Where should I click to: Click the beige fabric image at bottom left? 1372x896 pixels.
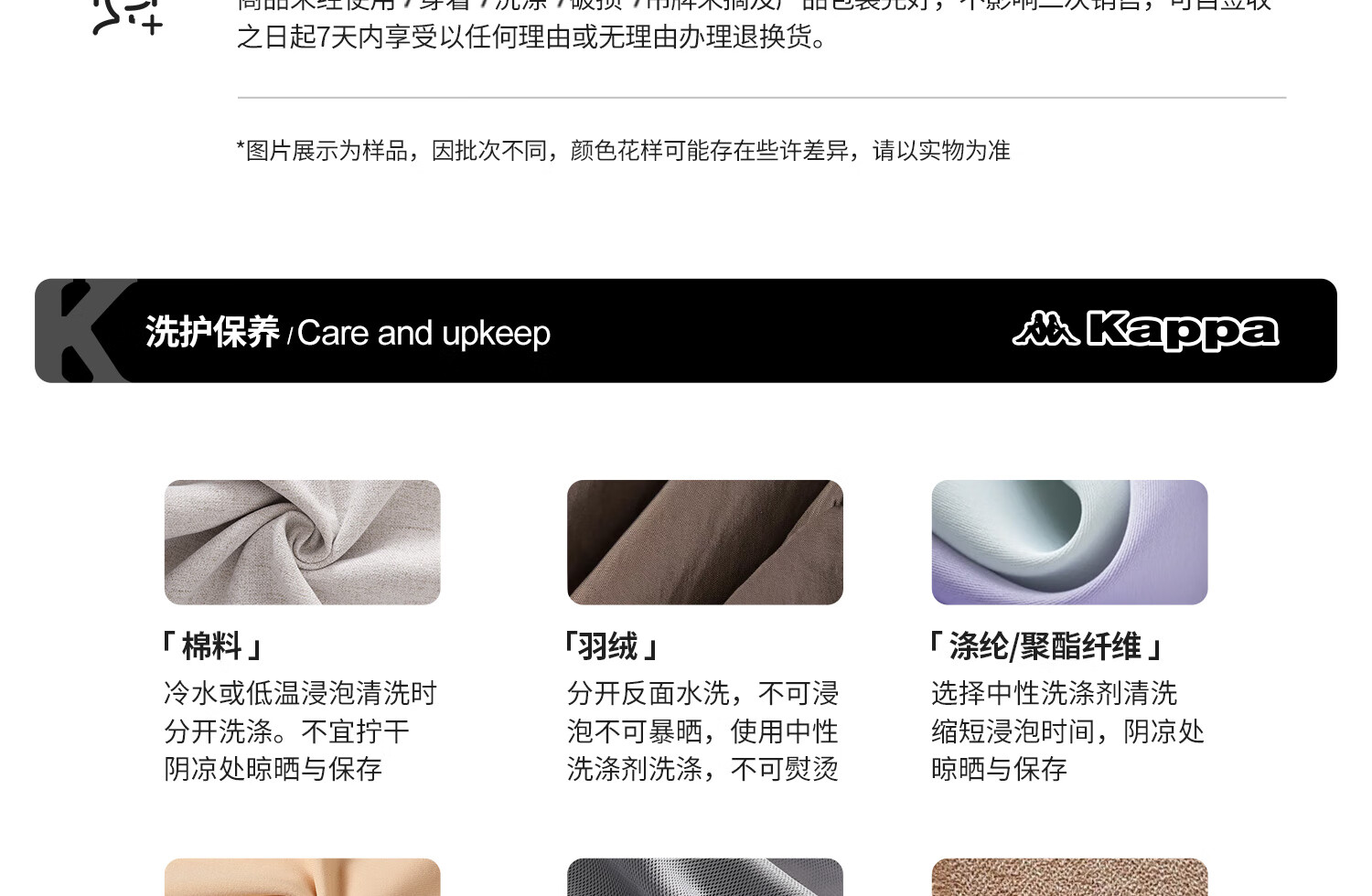click(302, 877)
